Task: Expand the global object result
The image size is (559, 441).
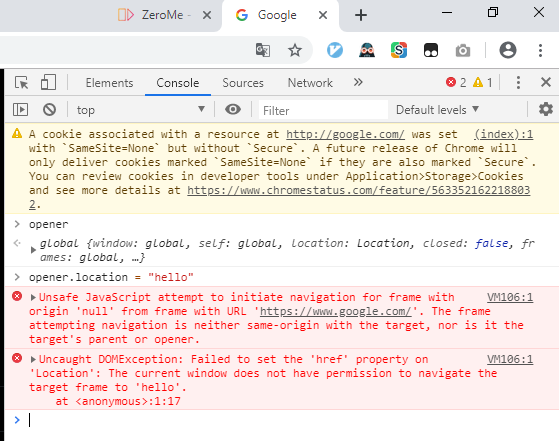Action: [x=33, y=250]
